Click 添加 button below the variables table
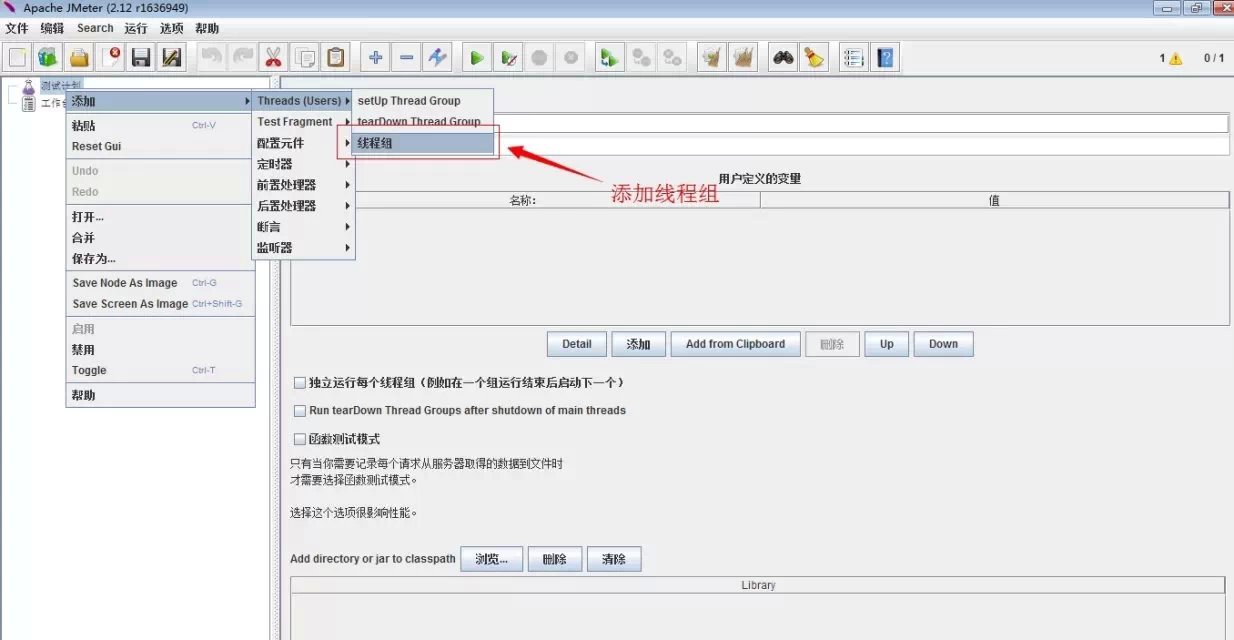Image resolution: width=1234 pixels, height=640 pixels. [x=638, y=344]
